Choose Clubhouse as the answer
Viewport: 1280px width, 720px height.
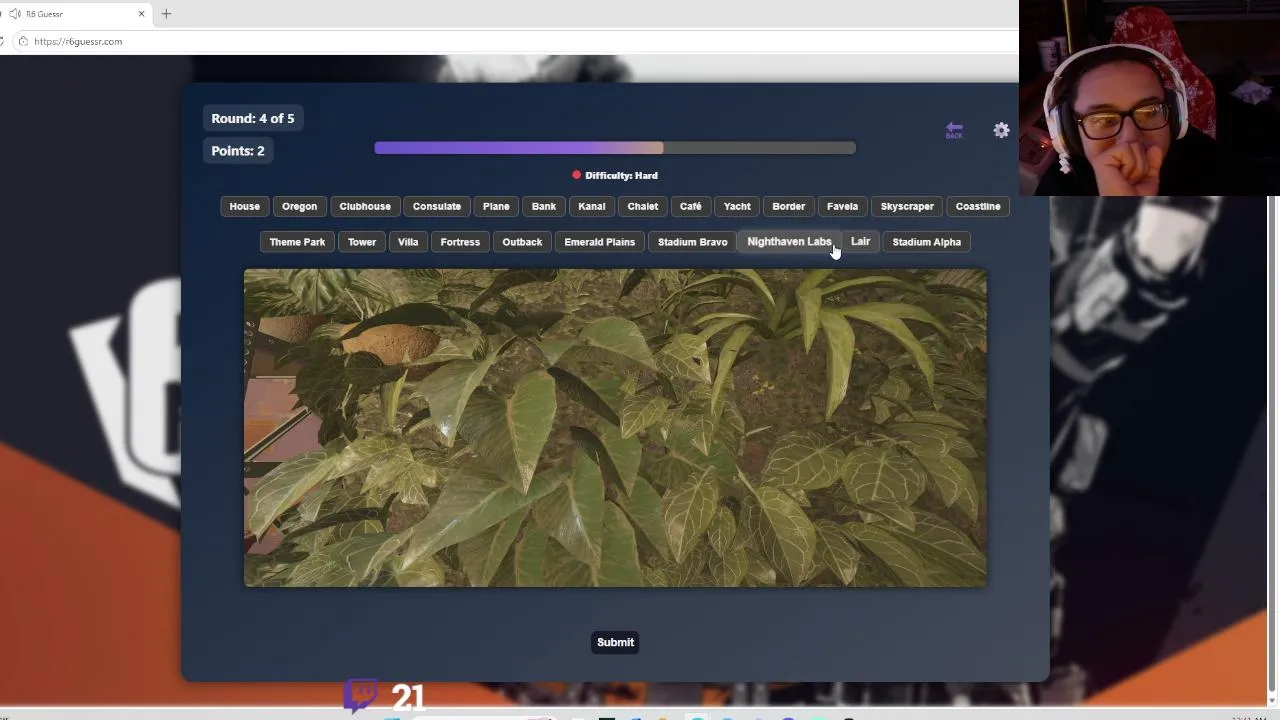[x=365, y=206]
